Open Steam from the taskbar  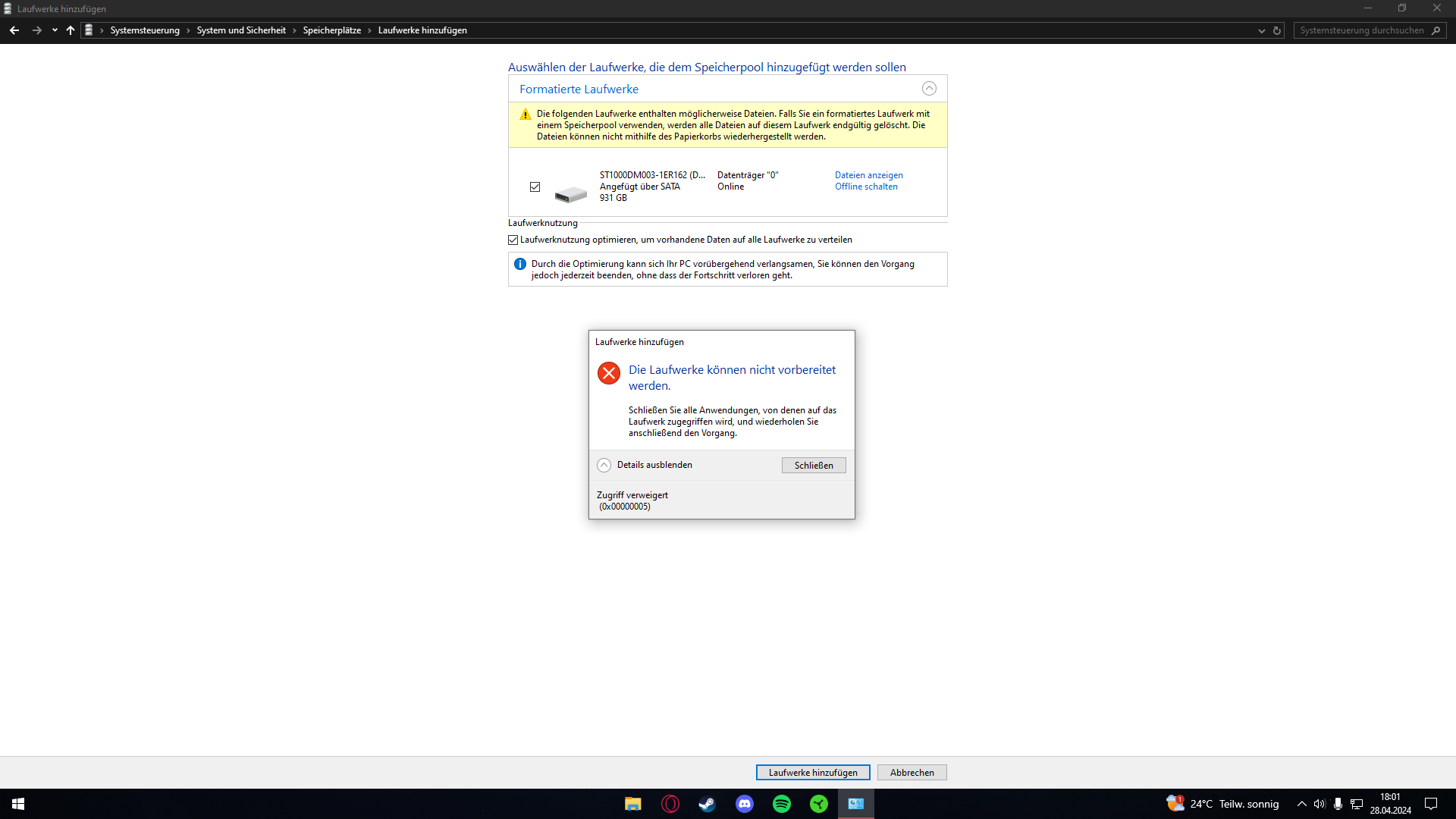coord(707,804)
